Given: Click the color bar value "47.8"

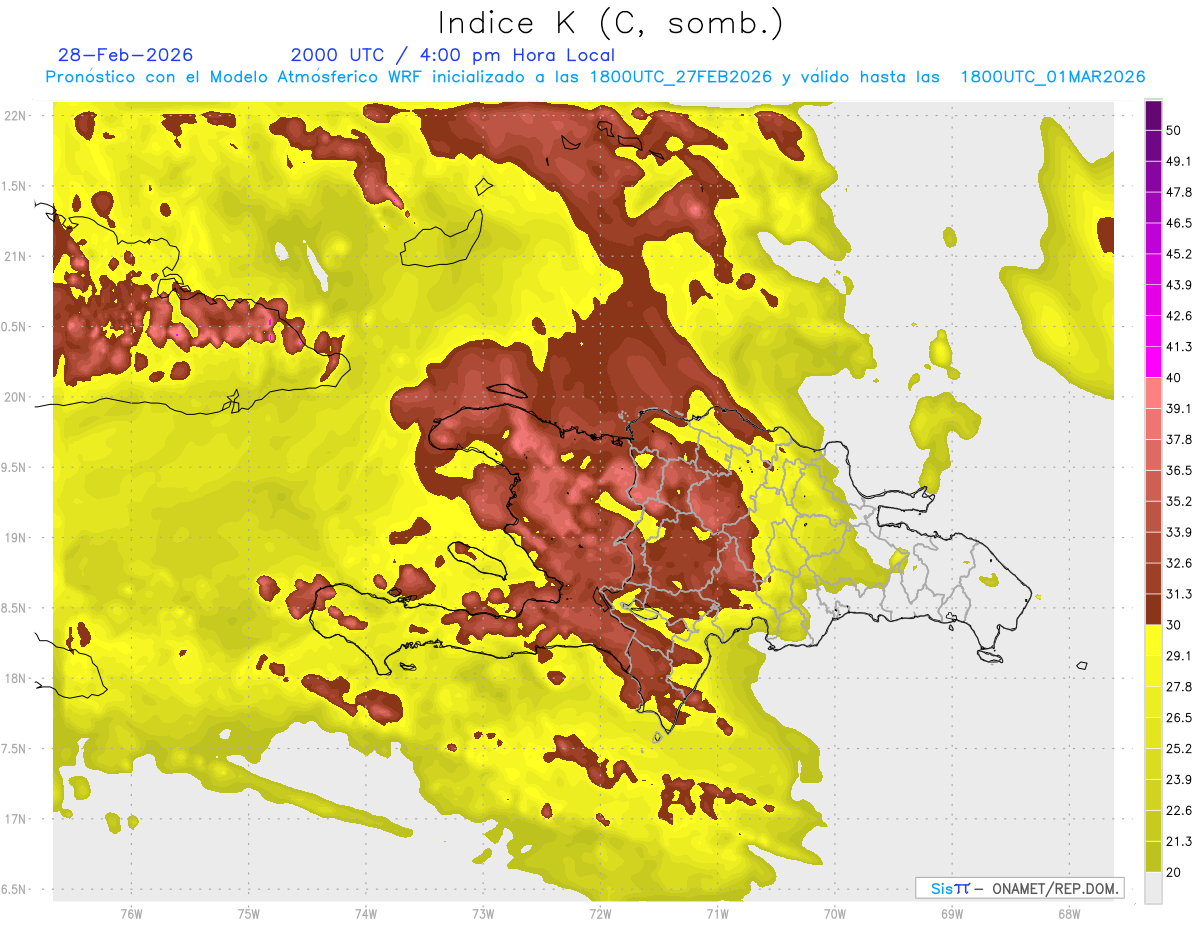Looking at the screenshot, I should click(1179, 192).
